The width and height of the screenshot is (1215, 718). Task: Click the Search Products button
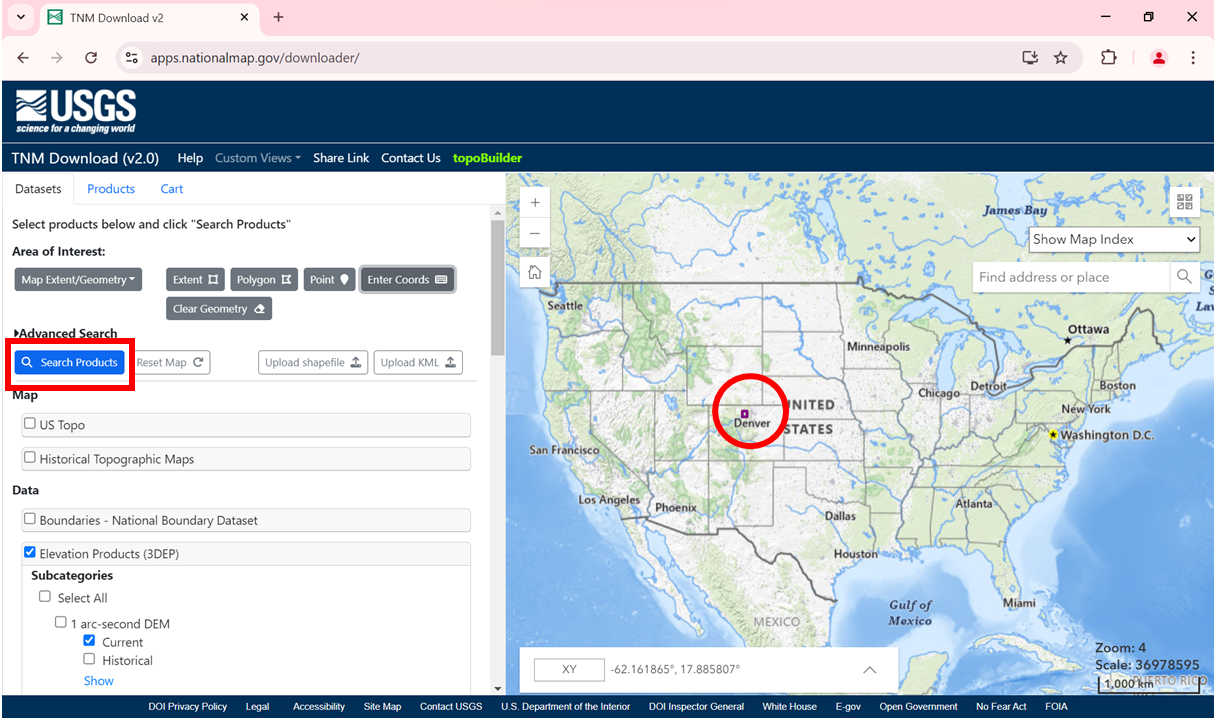70,362
